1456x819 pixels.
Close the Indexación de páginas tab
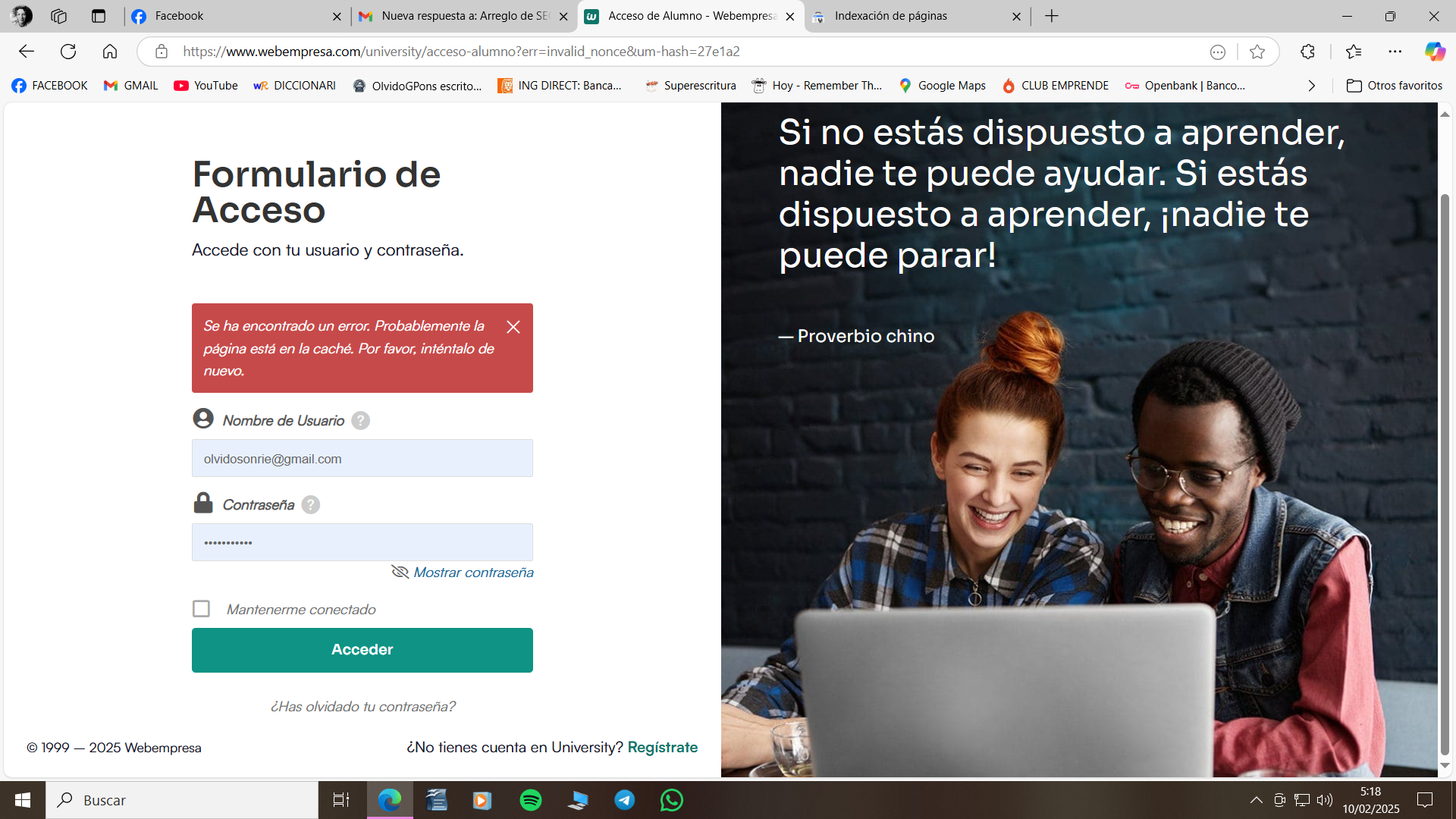click(1017, 16)
